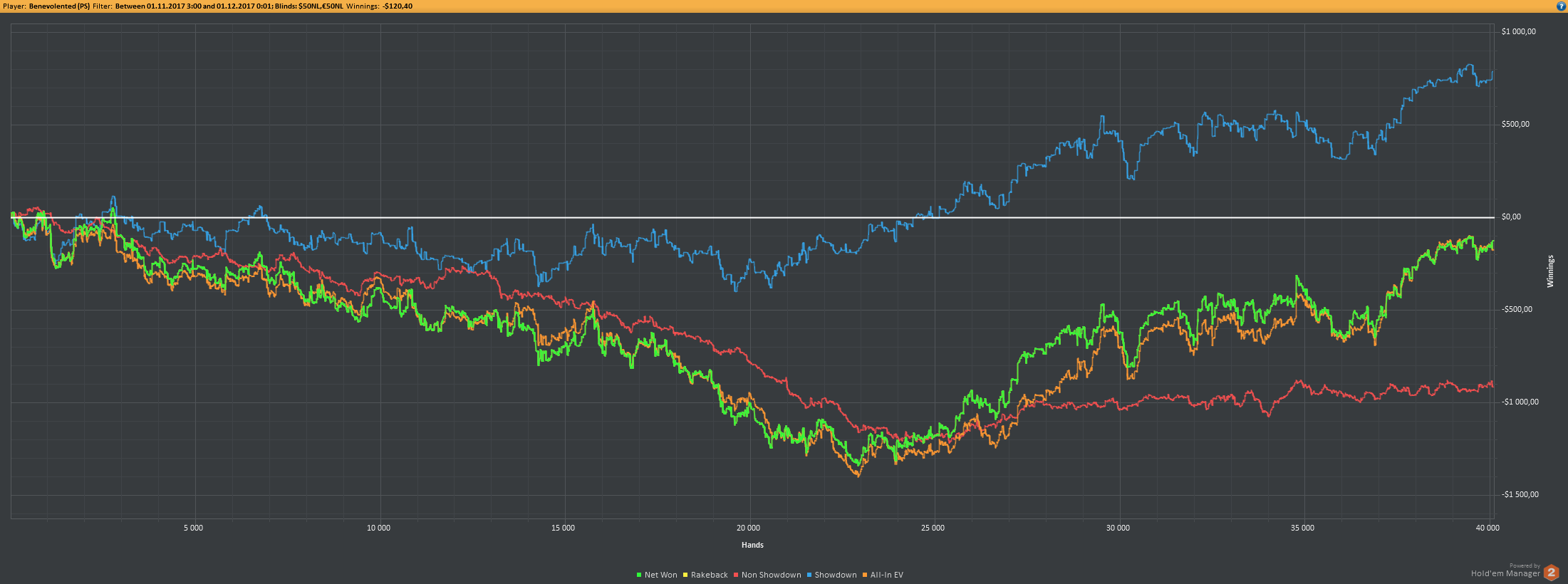Click the filter date range text in header

point(194,6)
